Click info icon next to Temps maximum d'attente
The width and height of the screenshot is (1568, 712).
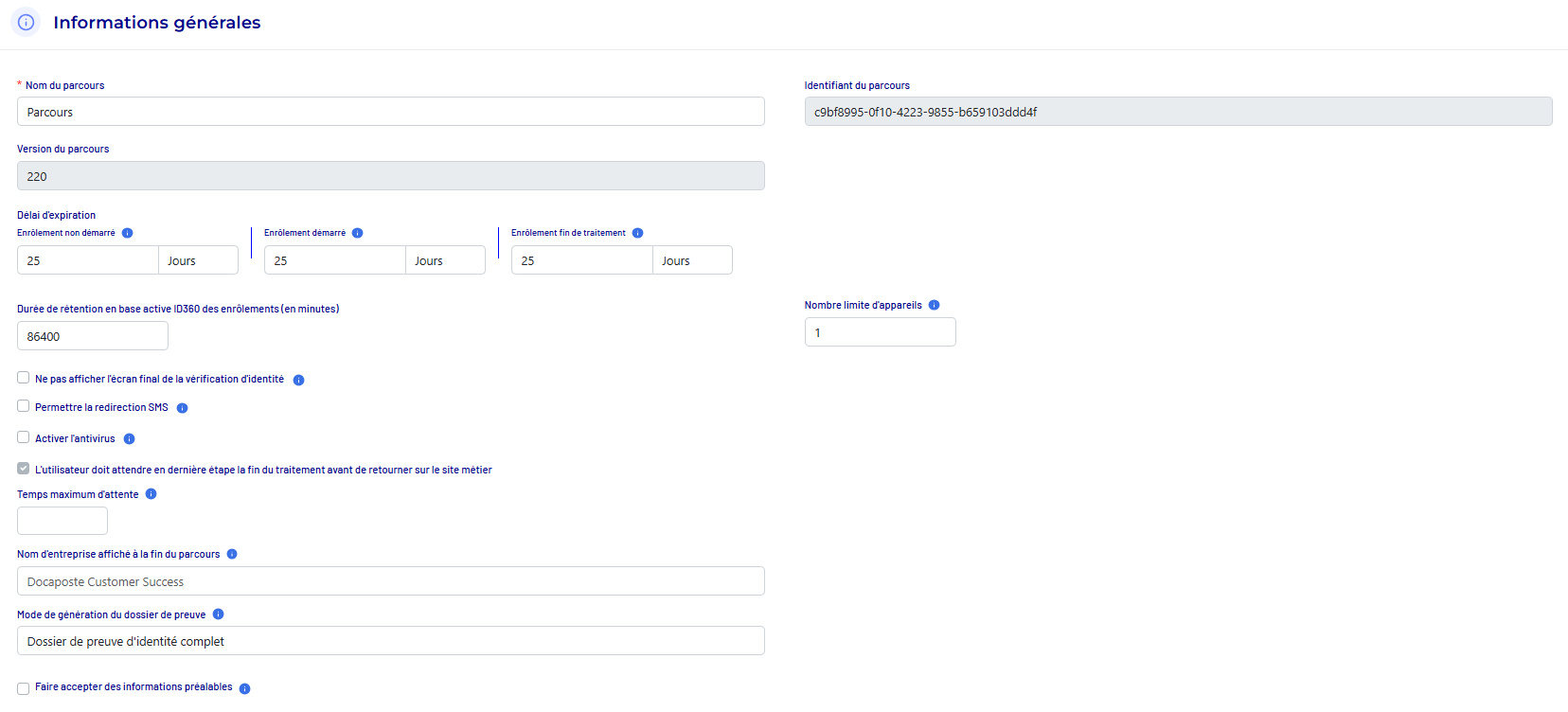151,494
